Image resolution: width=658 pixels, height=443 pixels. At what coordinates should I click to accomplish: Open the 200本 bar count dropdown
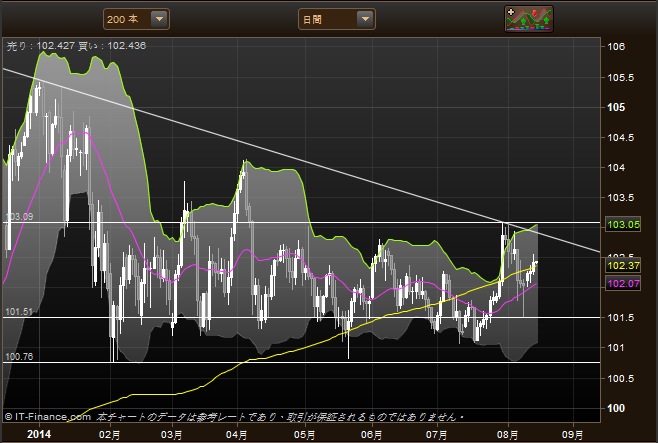[x=136, y=19]
